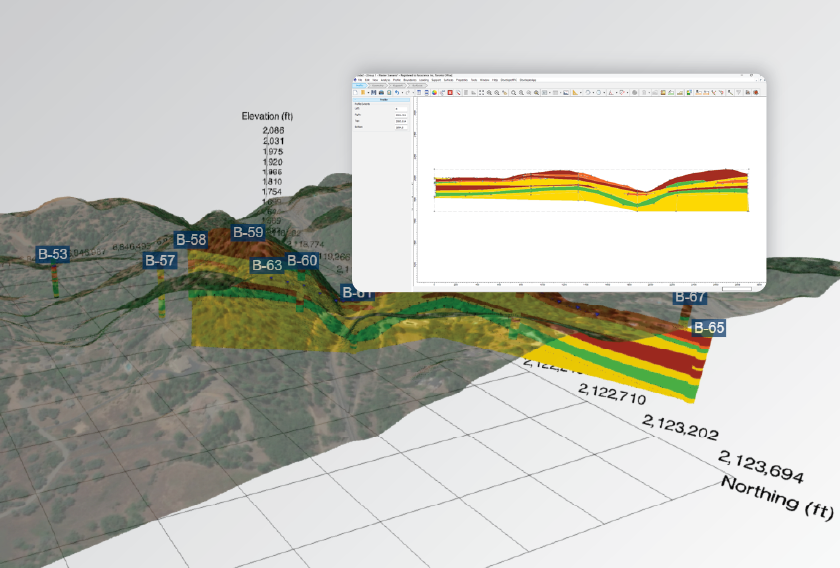The width and height of the screenshot is (840, 568).
Task: Click the Save disk icon in the toolbar
Action: (373, 92)
